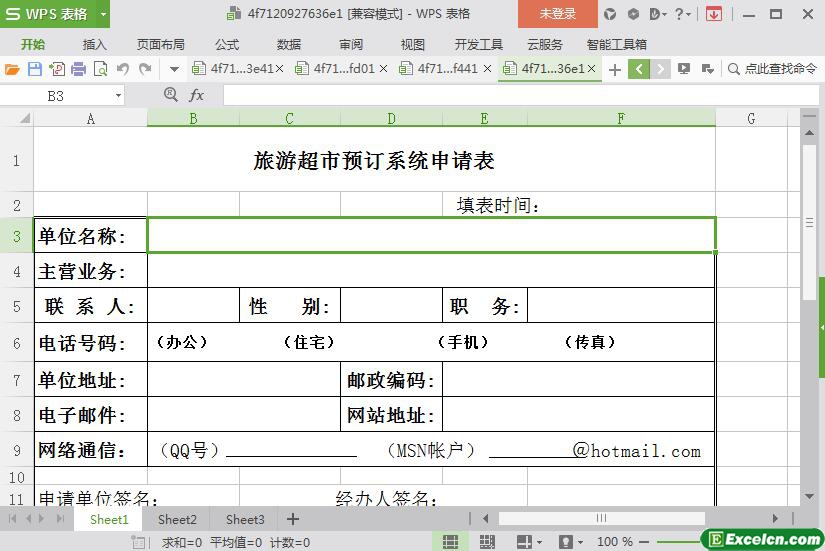Switch to Sheet3 tab

tap(245, 520)
